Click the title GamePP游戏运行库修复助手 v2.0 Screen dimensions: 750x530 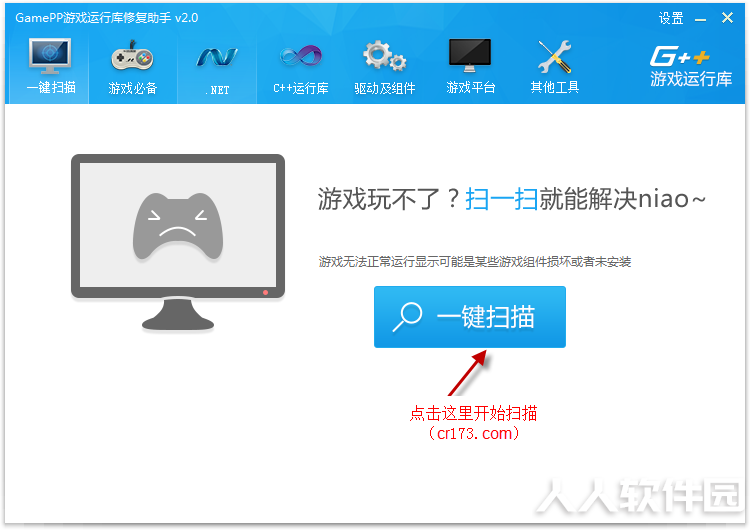point(107,18)
